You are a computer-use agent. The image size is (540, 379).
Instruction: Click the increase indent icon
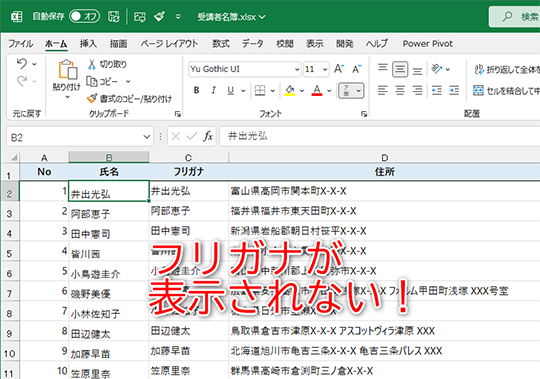(x=454, y=91)
